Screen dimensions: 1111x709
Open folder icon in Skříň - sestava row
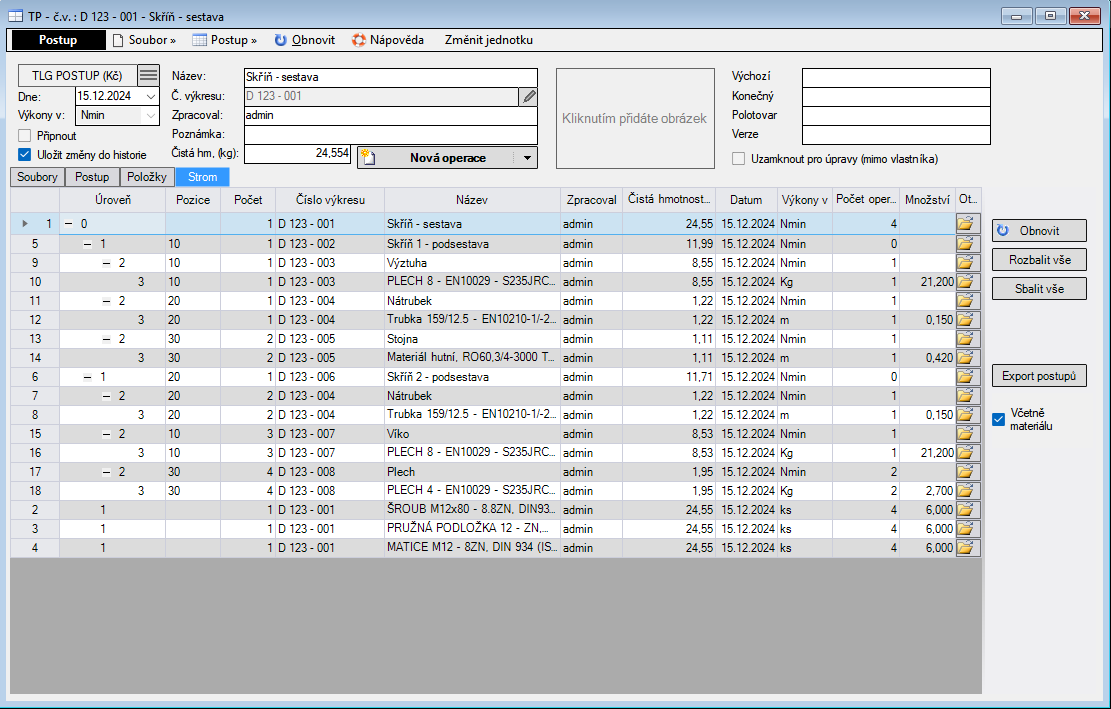point(968,224)
